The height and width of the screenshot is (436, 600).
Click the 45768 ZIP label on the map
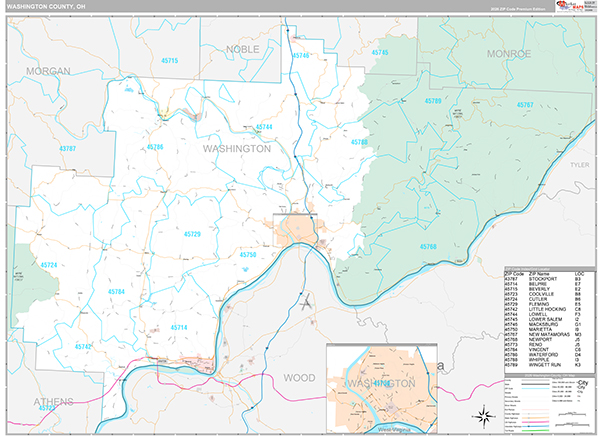click(428, 246)
